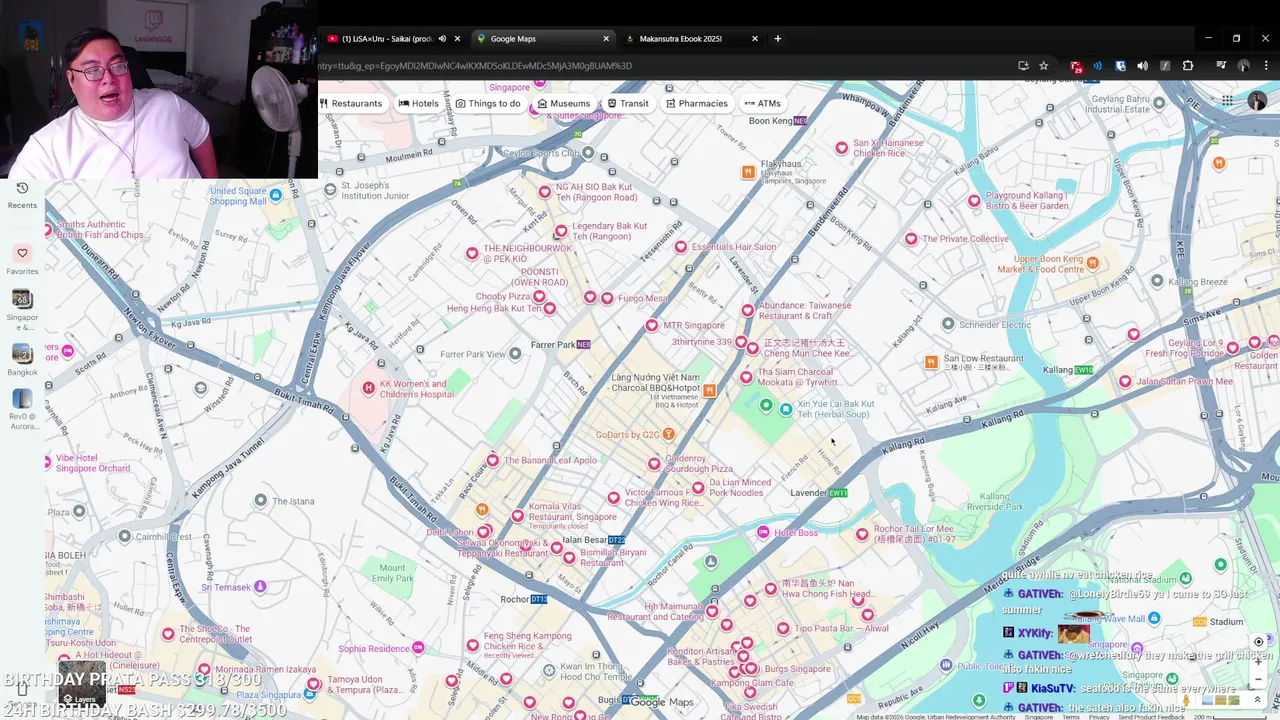1280x720 pixels.
Task: Open the Bangkok saved list thumbnail
Action: [x=22, y=353]
